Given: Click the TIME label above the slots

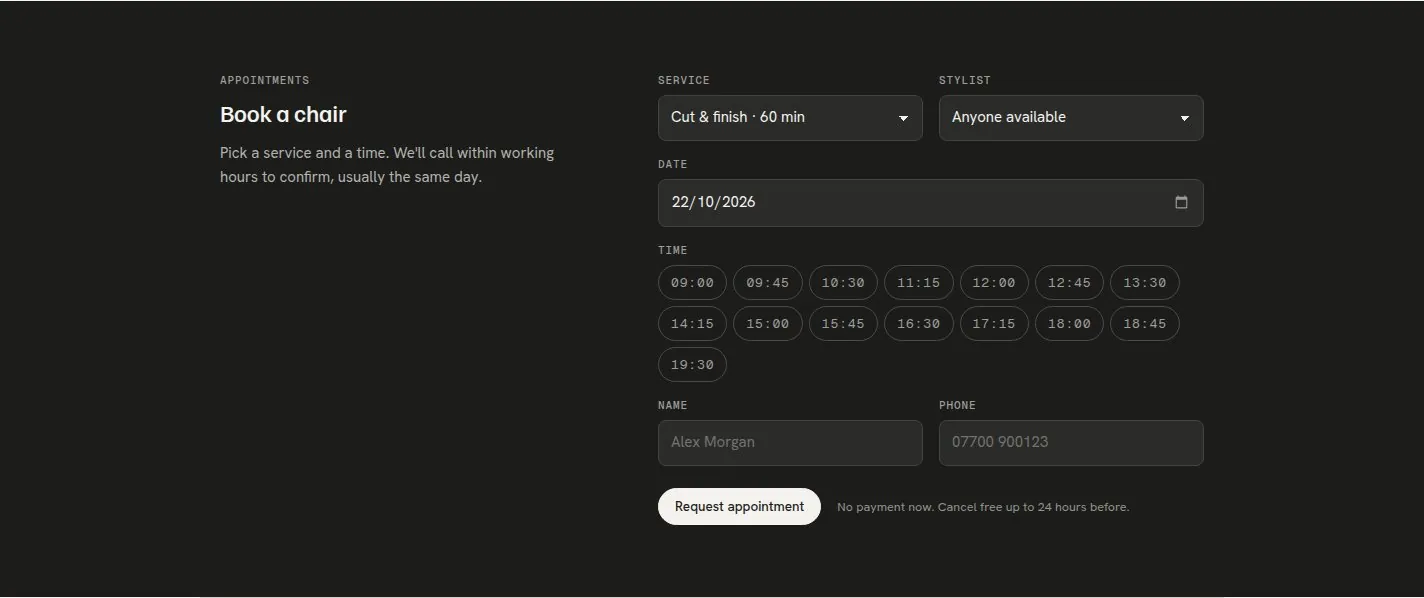Looking at the screenshot, I should 673,250.
